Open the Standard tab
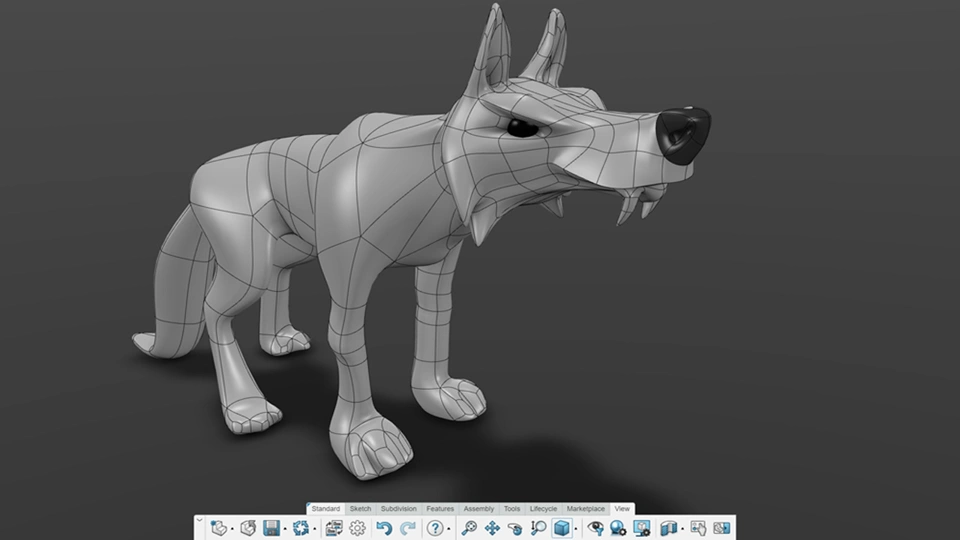 coord(325,509)
